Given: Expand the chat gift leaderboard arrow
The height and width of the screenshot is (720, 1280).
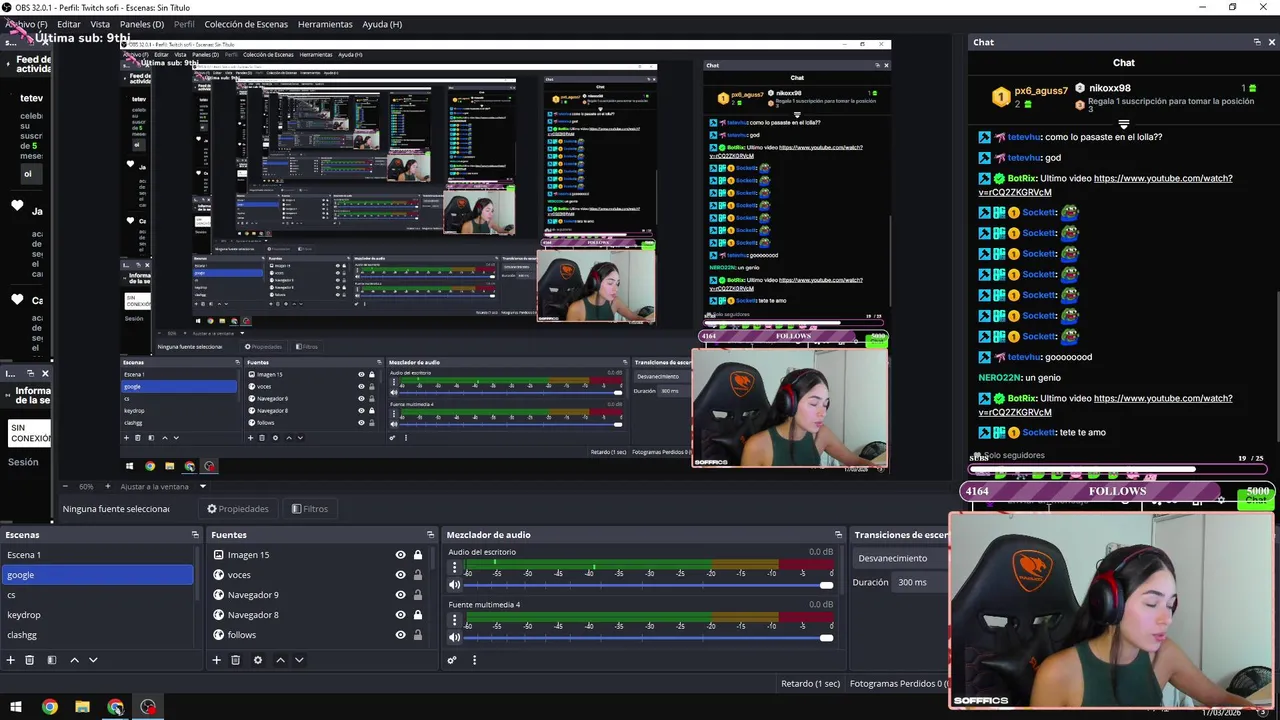Looking at the screenshot, I should click(x=1124, y=125).
